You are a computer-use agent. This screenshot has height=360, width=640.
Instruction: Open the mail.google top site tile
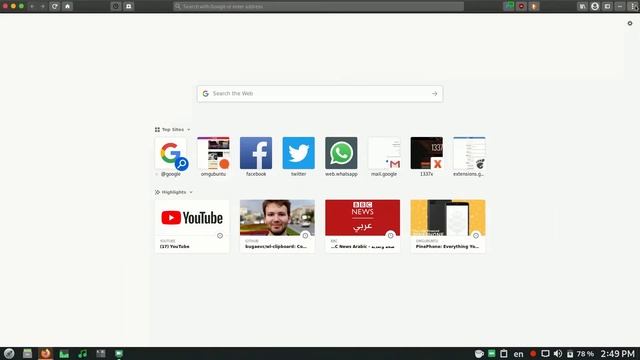pos(384,157)
